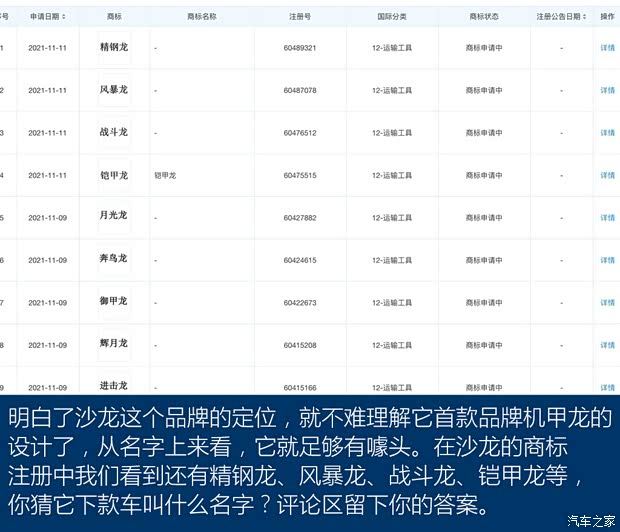Viewport: 620px width, 532px height.
Task: Click 12-运输工具 class in 奔鸟龙 row
Action: pos(392,260)
